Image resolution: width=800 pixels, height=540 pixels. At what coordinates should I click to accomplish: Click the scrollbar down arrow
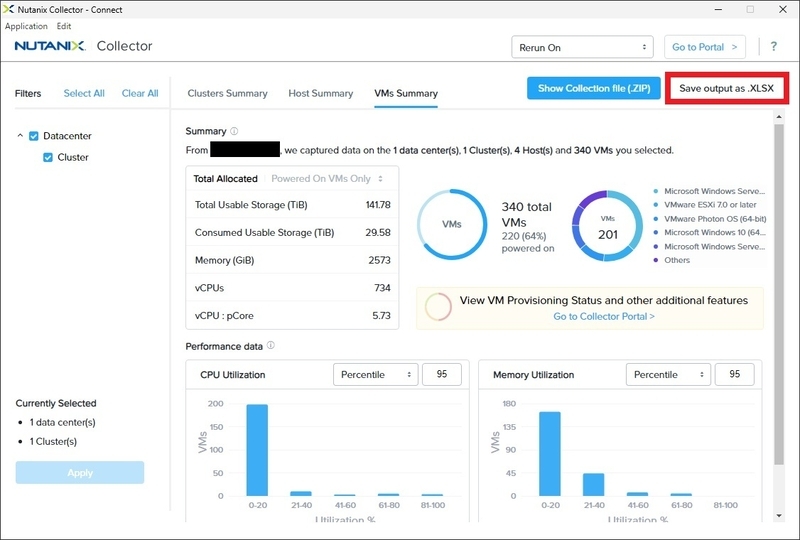[779, 516]
